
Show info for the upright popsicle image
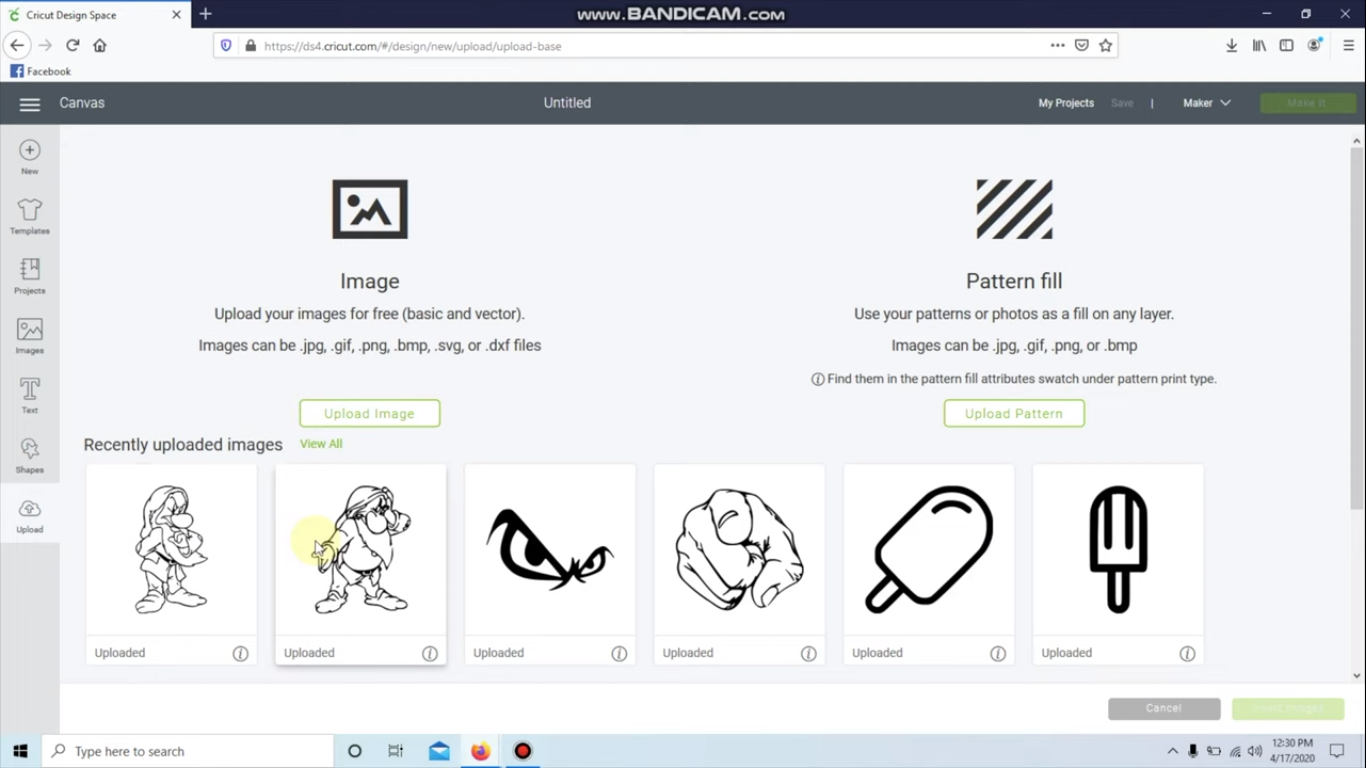(1187, 653)
